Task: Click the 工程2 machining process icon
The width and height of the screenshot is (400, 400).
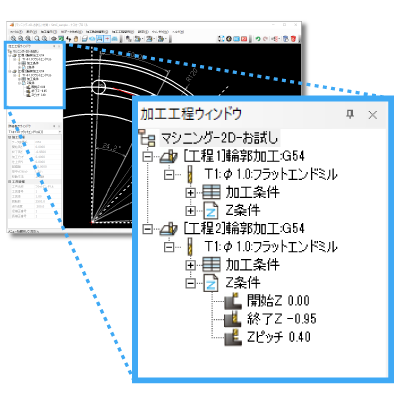Action: pos(169,229)
